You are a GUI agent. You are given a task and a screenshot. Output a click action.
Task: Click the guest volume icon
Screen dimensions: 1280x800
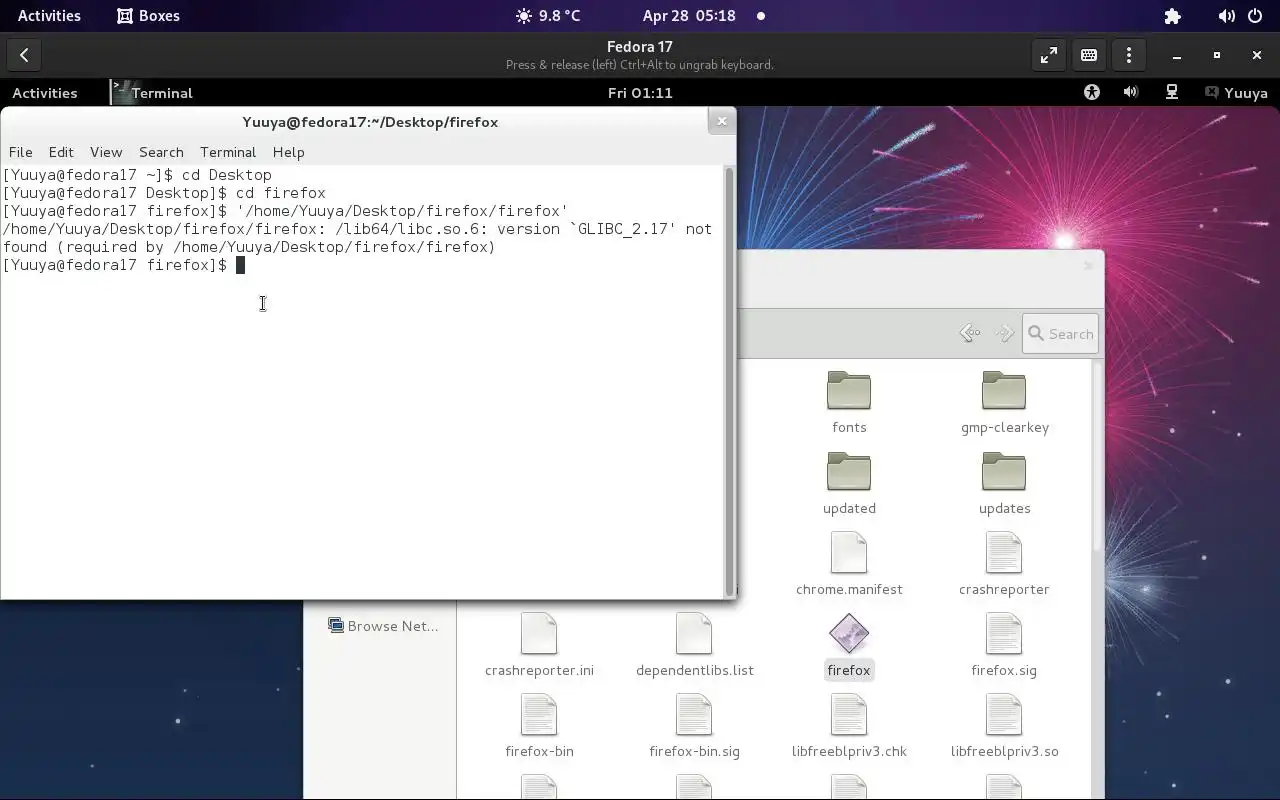(x=1131, y=92)
